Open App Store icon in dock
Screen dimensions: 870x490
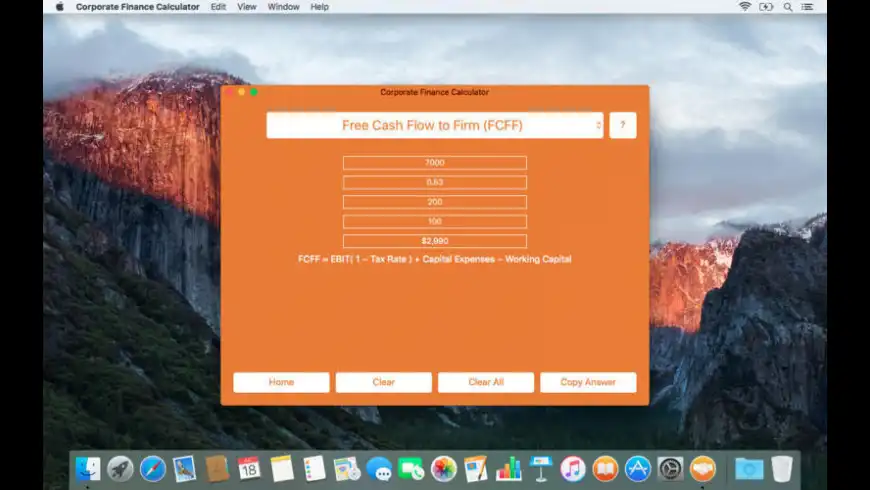(638, 469)
